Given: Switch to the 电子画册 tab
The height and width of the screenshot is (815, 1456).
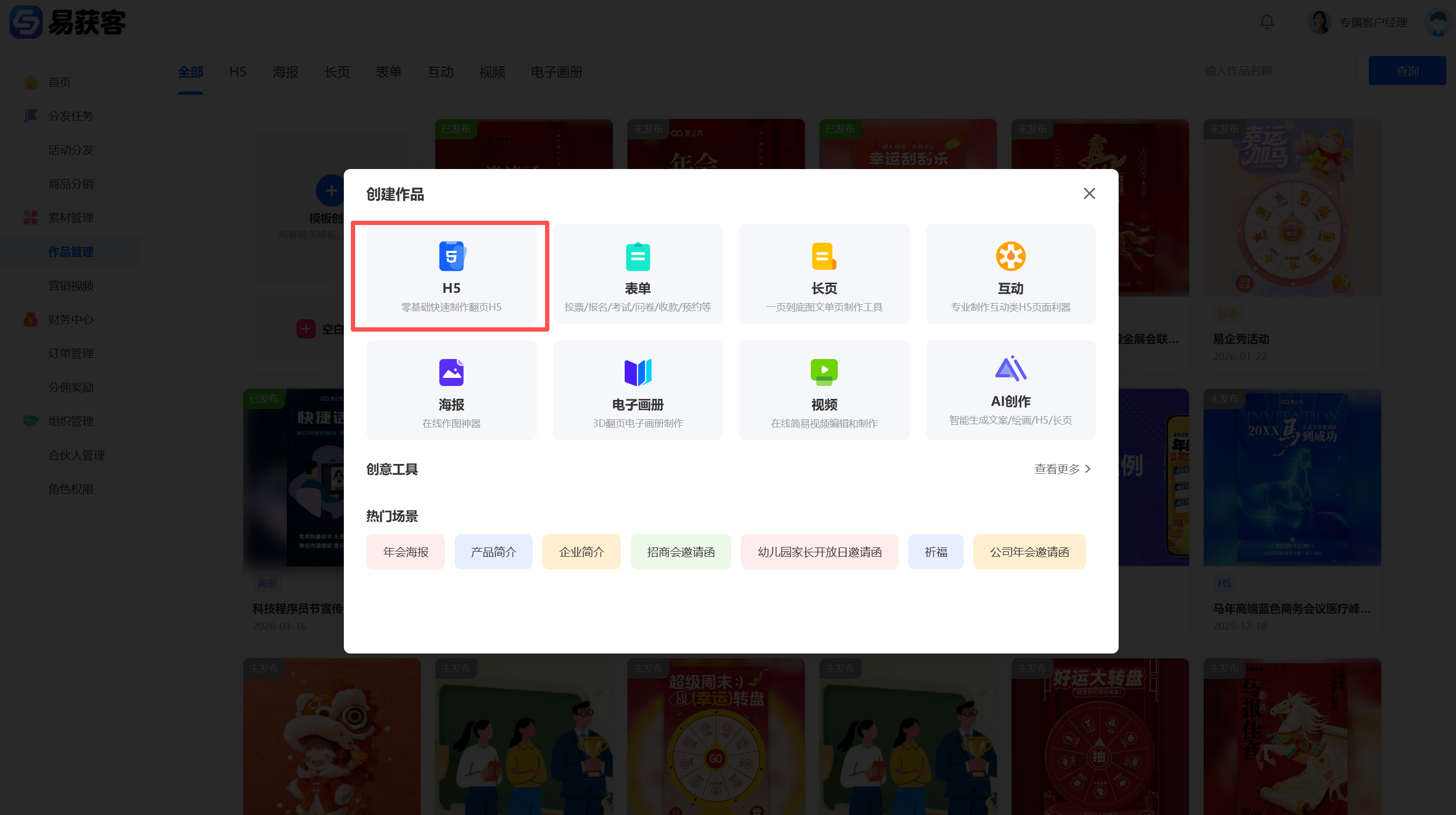Looking at the screenshot, I should tap(556, 72).
